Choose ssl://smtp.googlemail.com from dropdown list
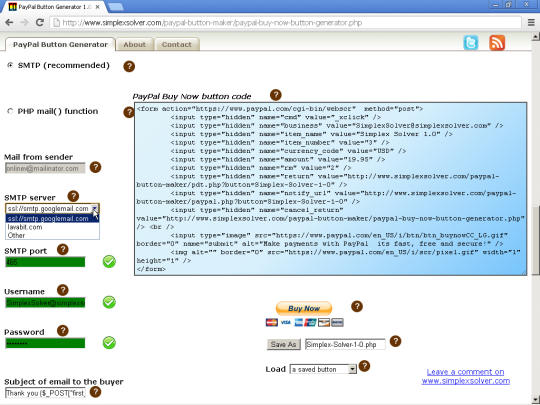This screenshot has width=540, height=405. tap(52, 219)
